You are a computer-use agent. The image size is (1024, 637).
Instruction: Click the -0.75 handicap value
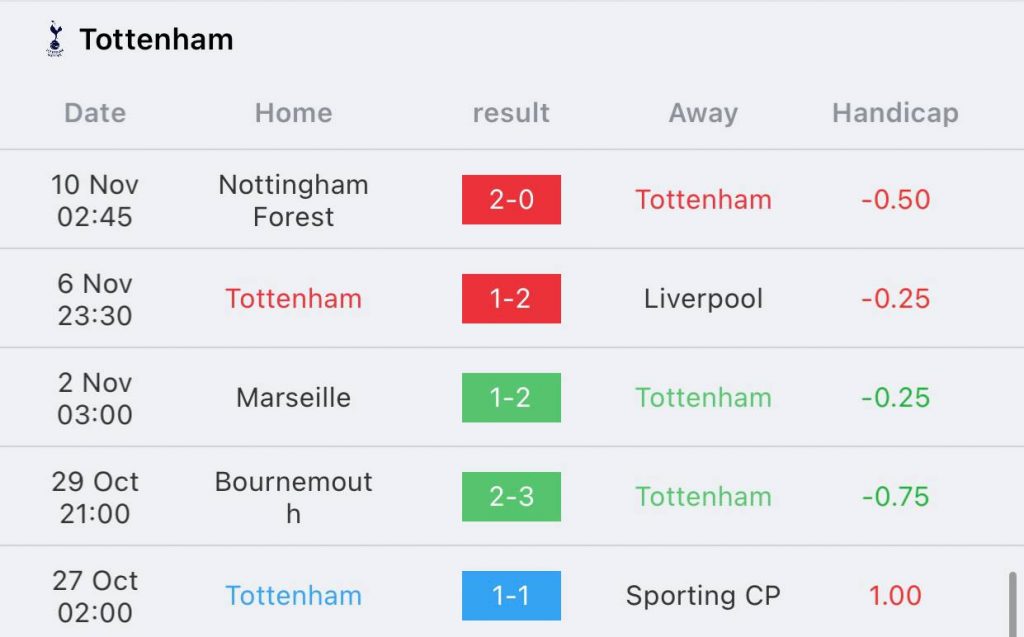(895, 497)
